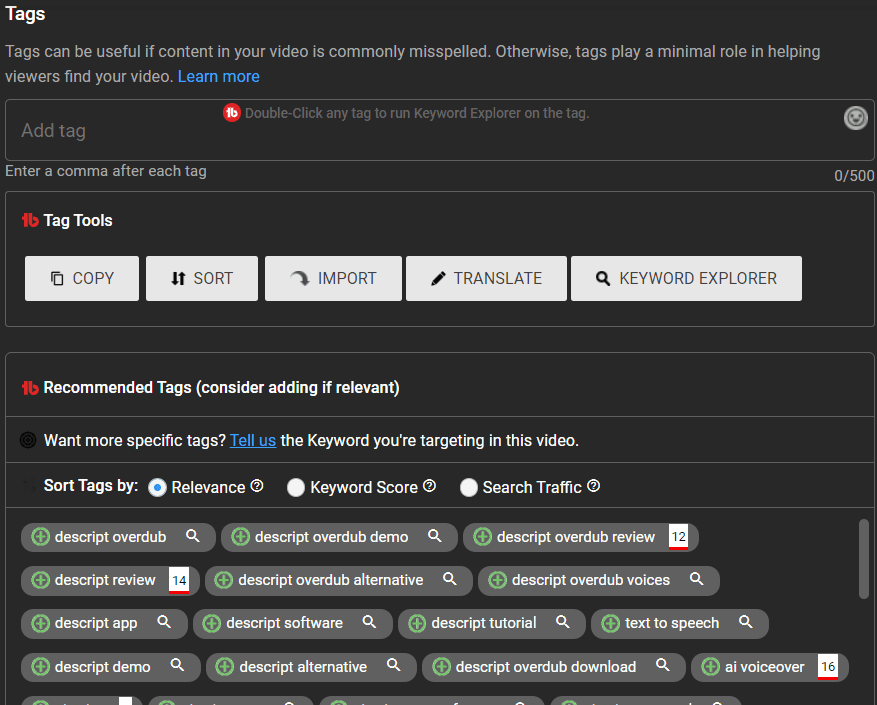Click rank badge 12 on overdub review
Viewport: 877px width, 705px height.
click(678, 537)
